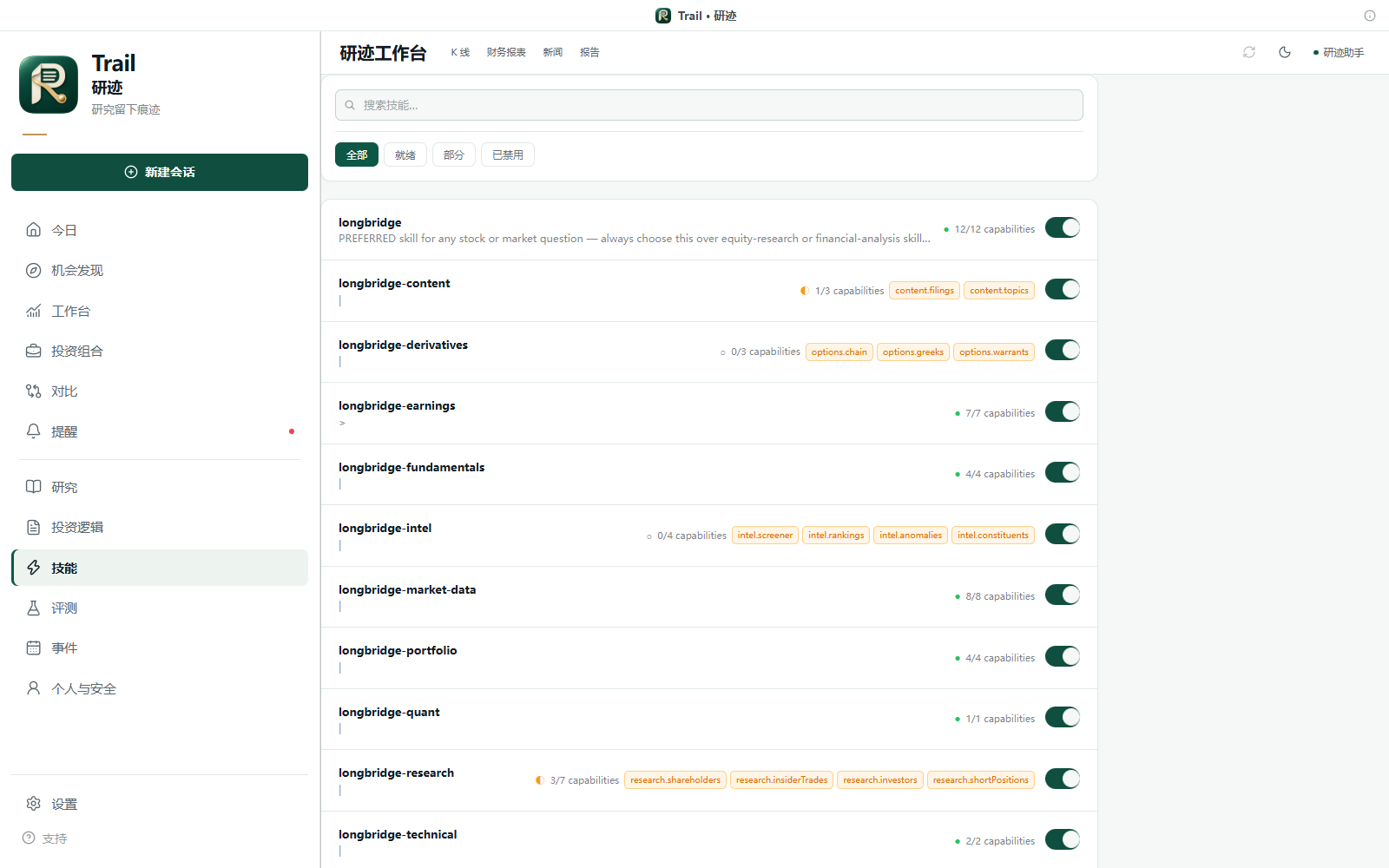1389x868 pixels.
Task: Toggle longbridge-earnings skill switch
Action: (x=1063, y=411)
